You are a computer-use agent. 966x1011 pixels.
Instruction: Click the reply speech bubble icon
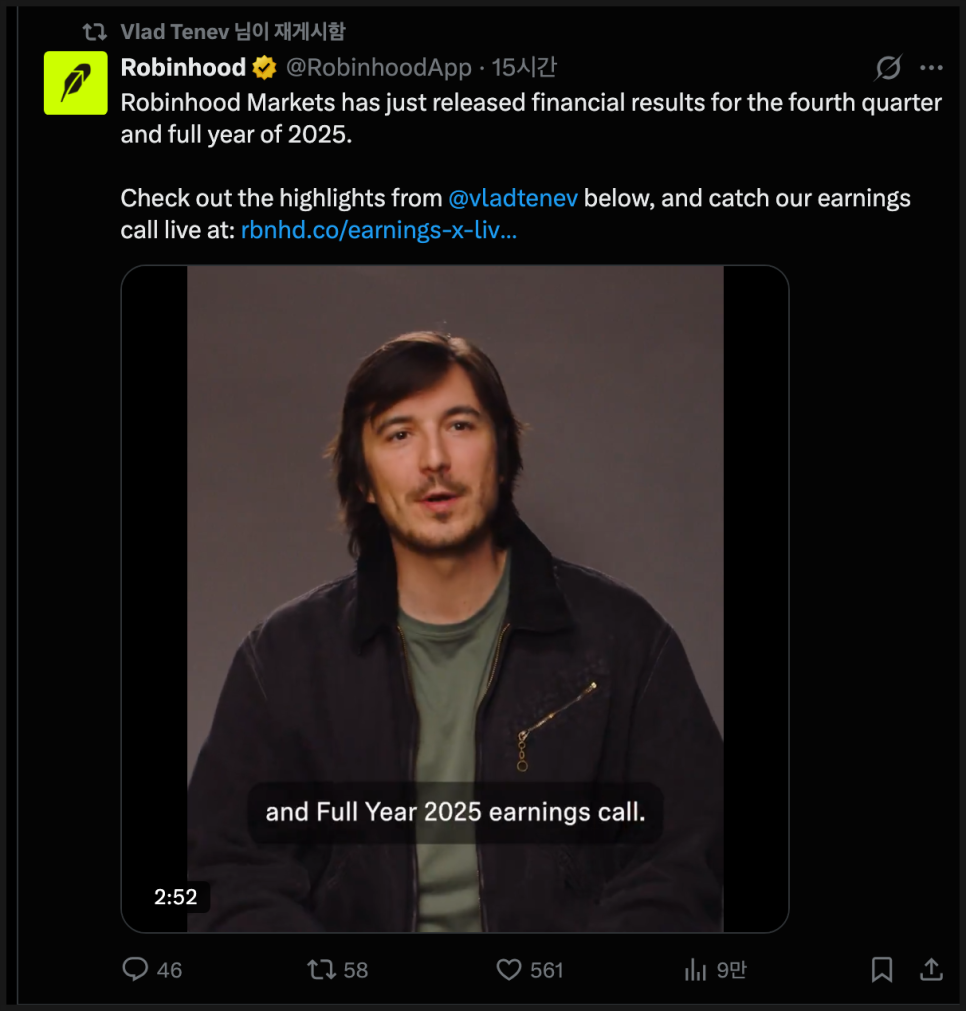(x=135, y=969)
